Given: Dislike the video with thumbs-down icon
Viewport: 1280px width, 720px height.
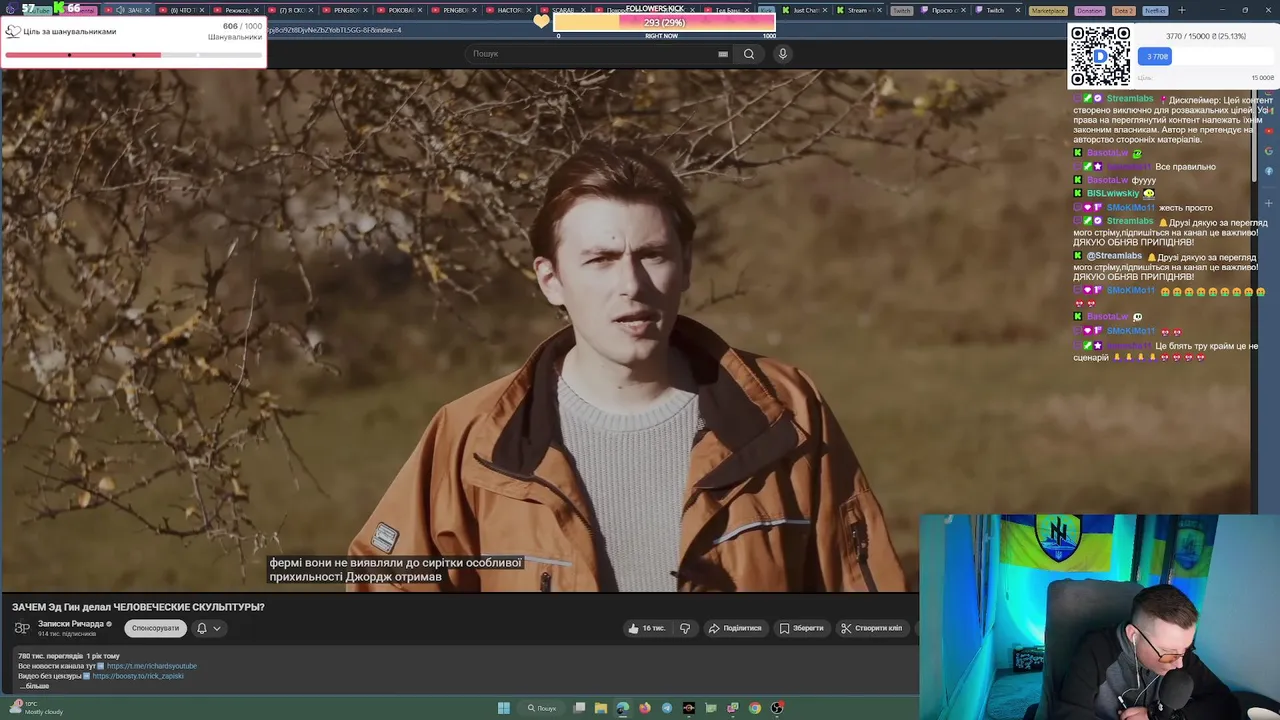Looking at the screenshot, I should pos(685,628).
